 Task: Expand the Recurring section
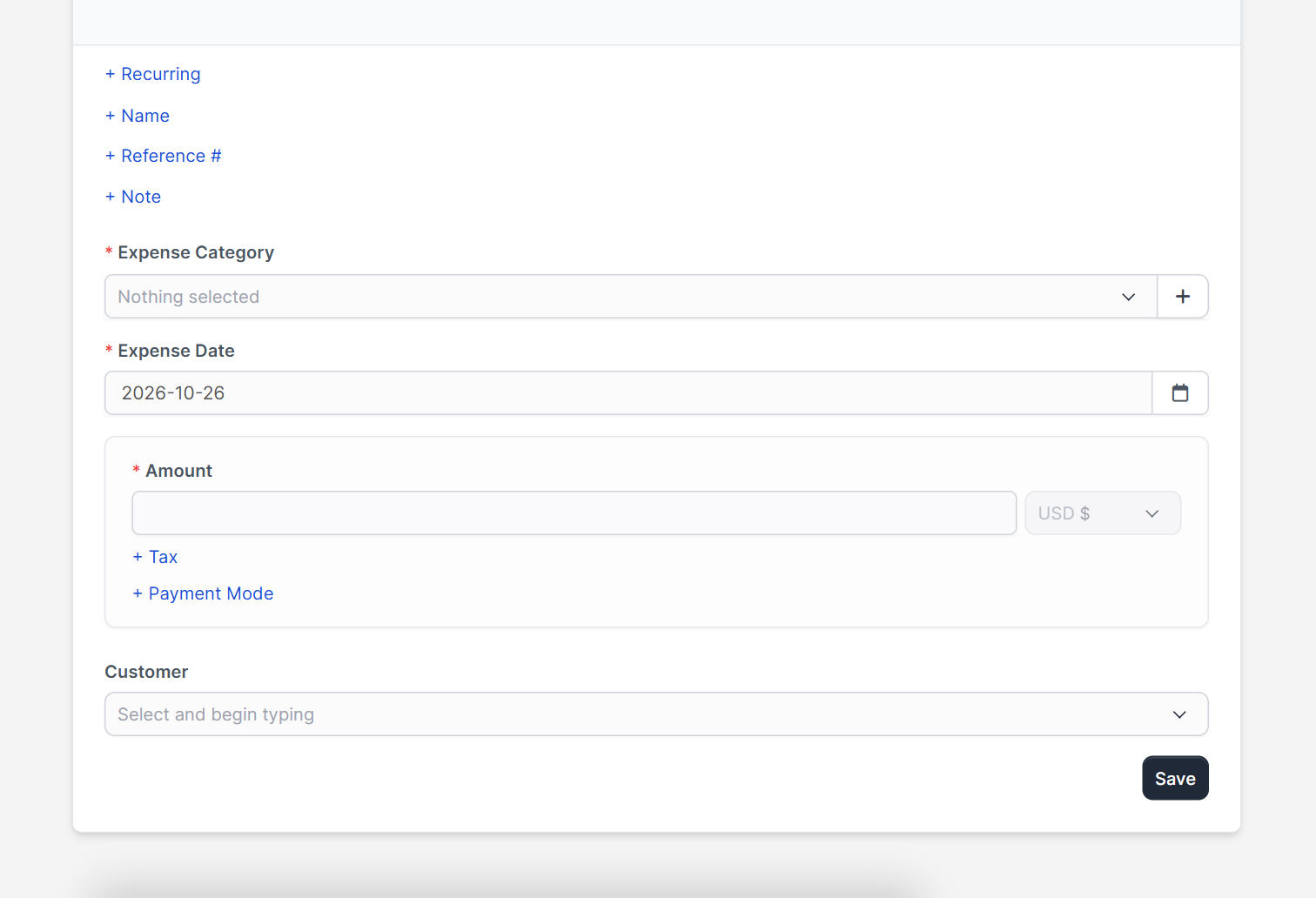point(153,74)
